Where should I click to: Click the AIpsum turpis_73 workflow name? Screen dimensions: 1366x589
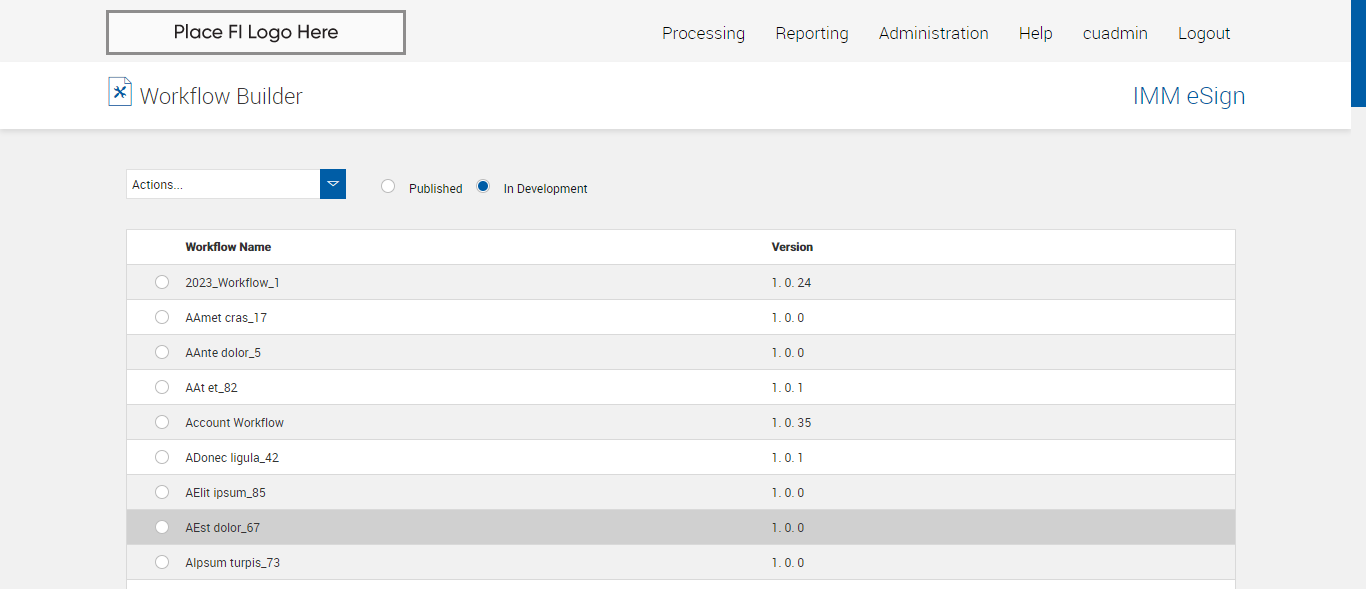(x=232, y=563)
